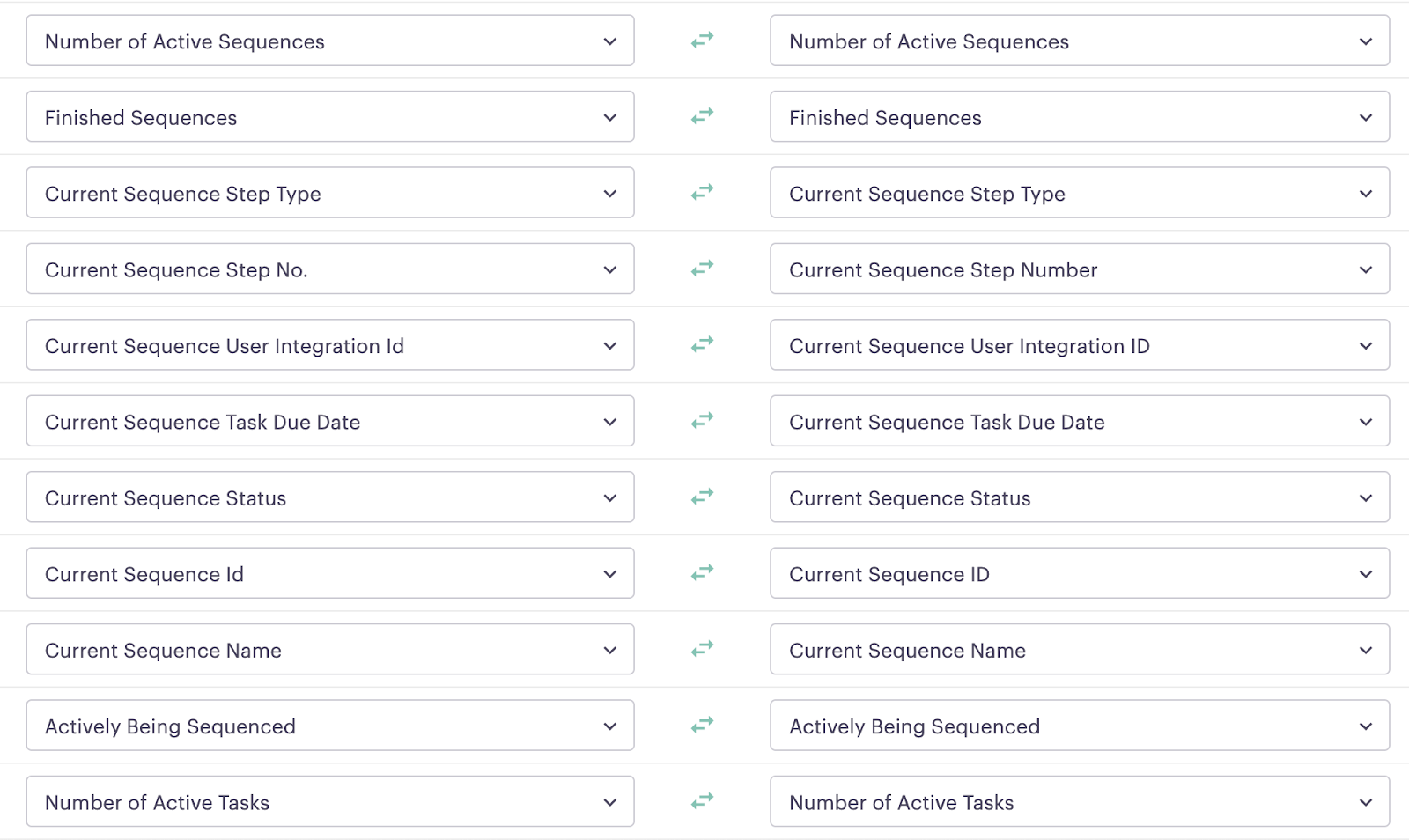The width and height of the screenshot is (1409, 840).
Task: Click the swap arrows beside Current Sequence Step Type
Action: pyautogui.click(x=702, y=192)
